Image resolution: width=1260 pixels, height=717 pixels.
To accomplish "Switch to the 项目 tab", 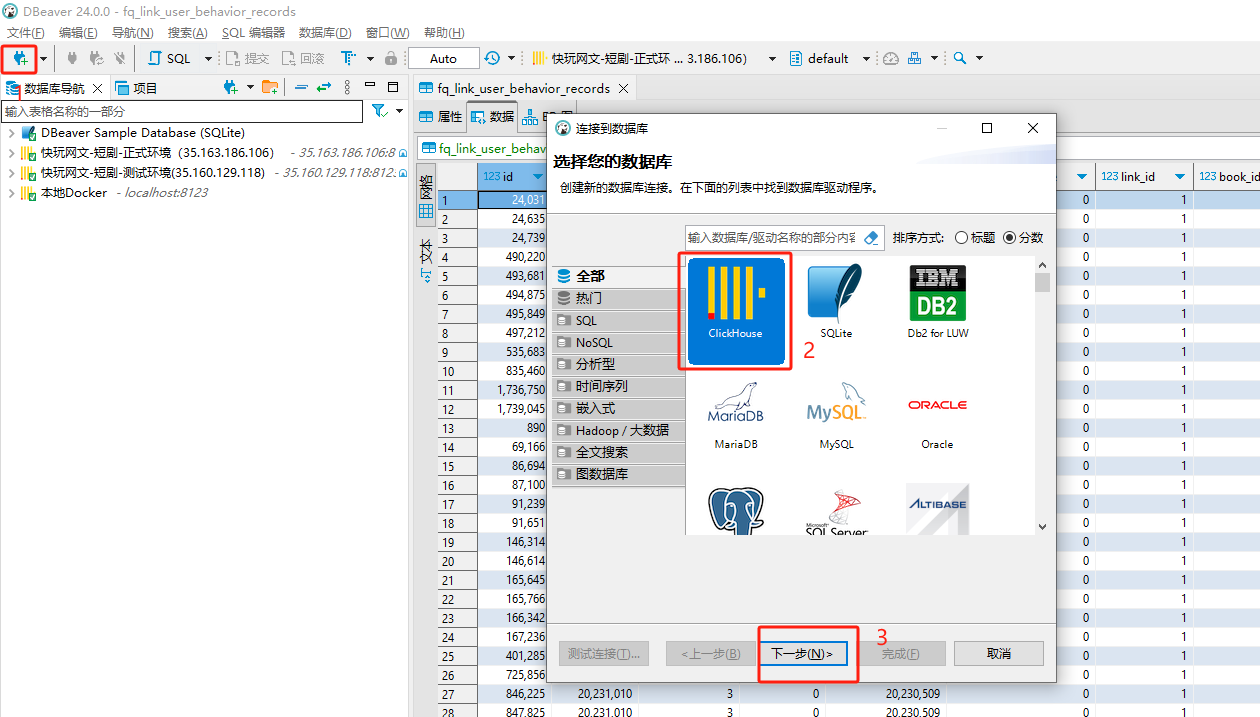I will point(136,88).
